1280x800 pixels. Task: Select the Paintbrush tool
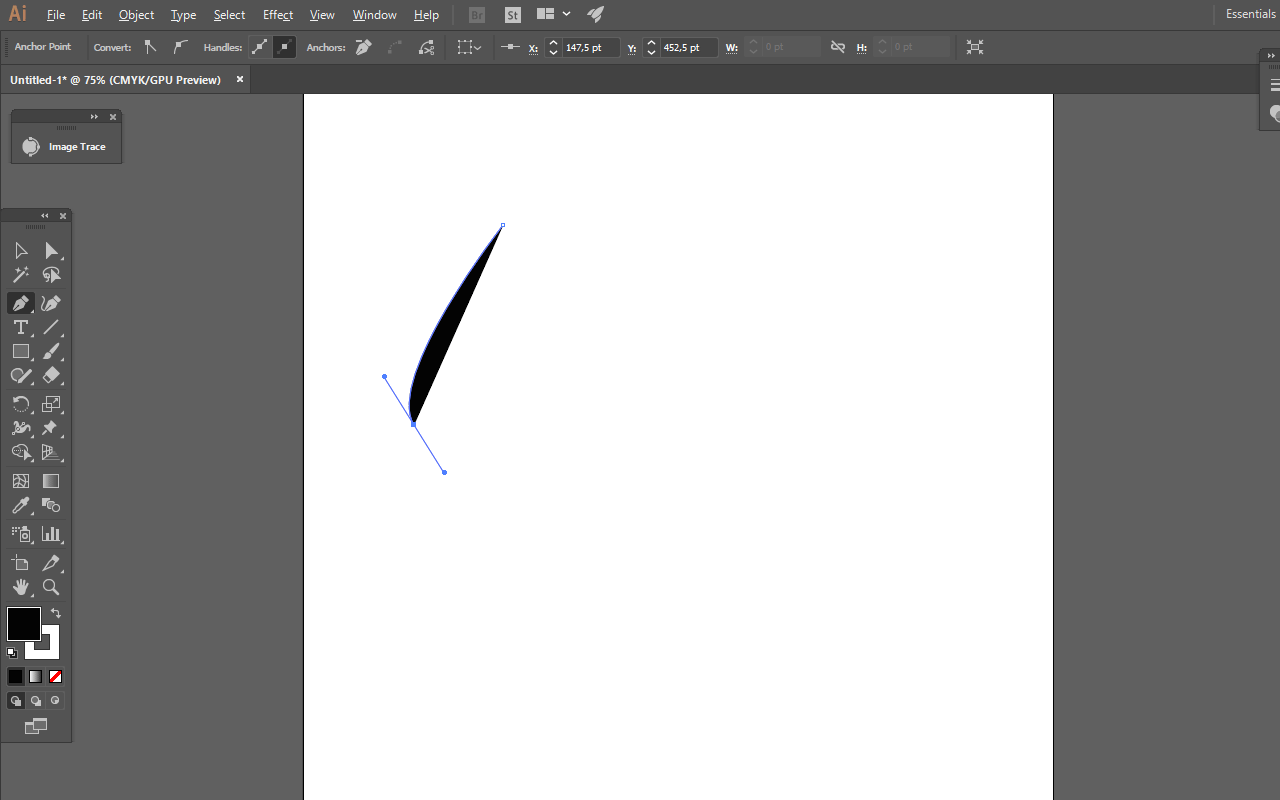click(49, 351)
